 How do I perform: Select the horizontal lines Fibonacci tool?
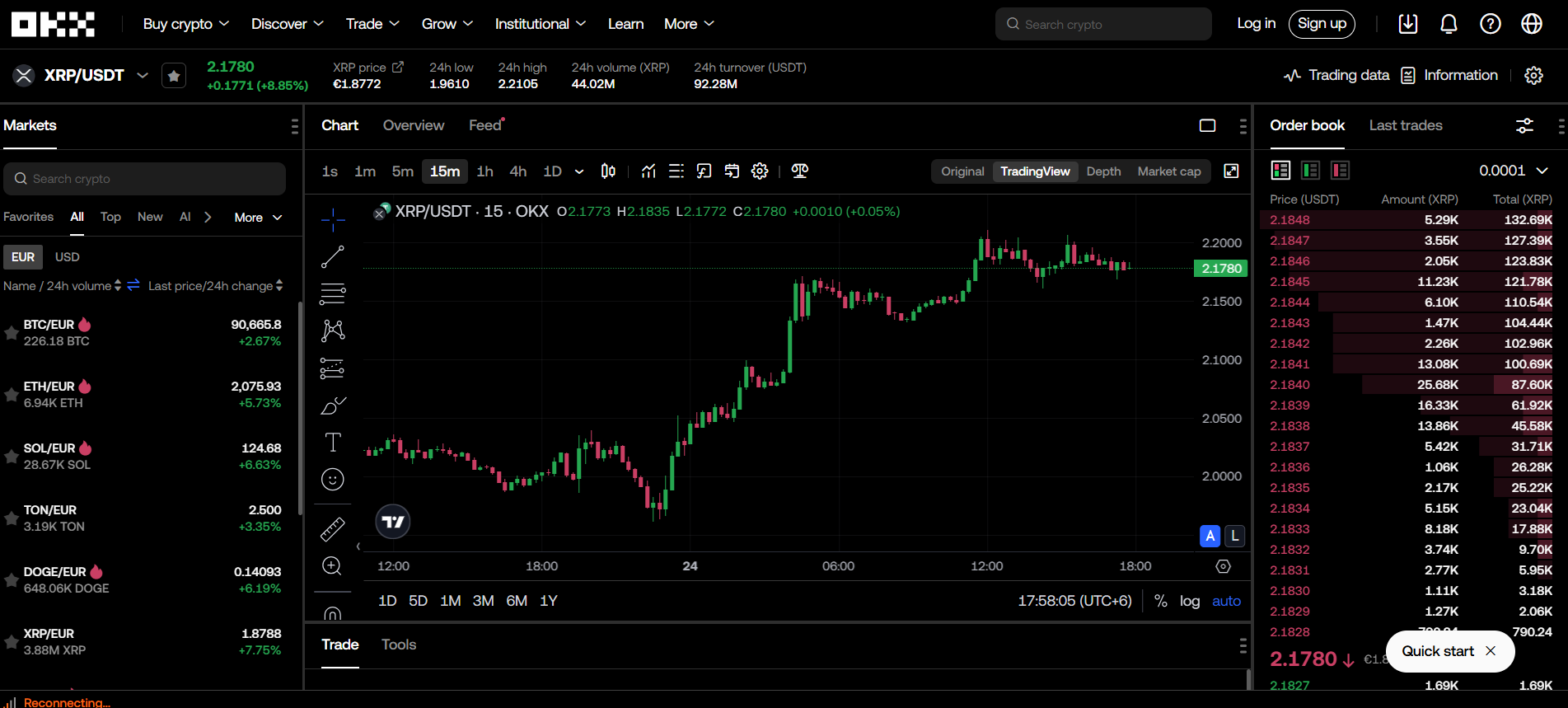[x=333, y=293]
